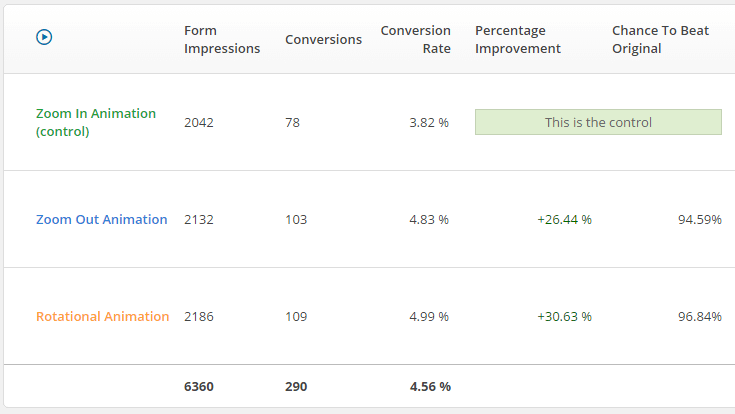Click the 2042 impressions cell
The image size is (735, 414).
[198, 122]
